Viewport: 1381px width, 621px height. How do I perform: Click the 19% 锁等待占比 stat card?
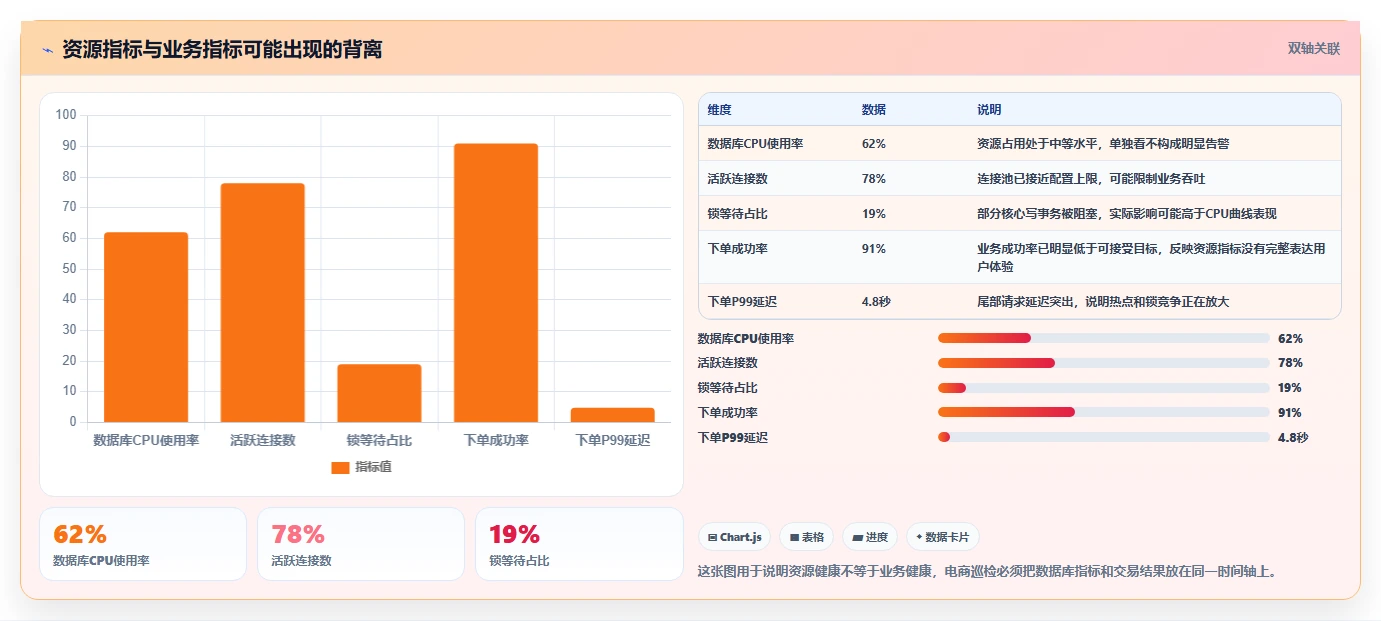(579, 544)
